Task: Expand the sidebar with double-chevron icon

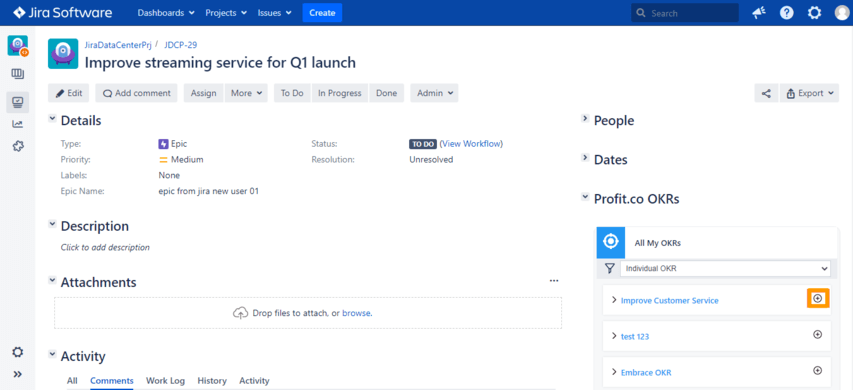Action: (17, 374)
